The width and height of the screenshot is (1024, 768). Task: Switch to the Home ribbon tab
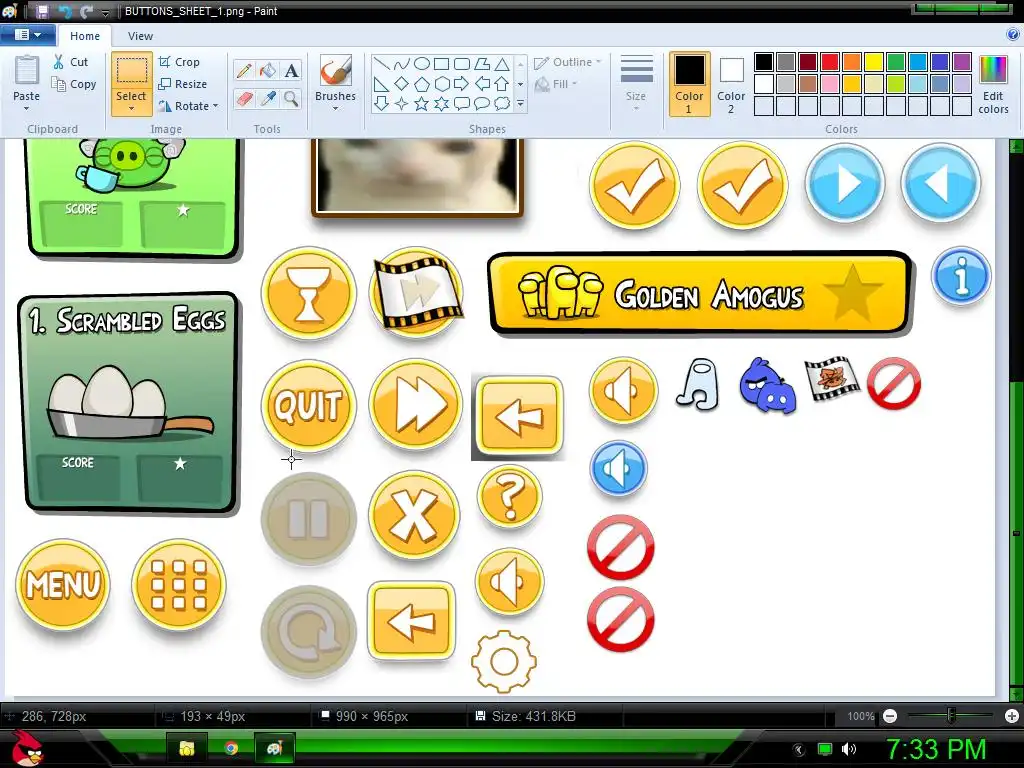coord(85,36)
